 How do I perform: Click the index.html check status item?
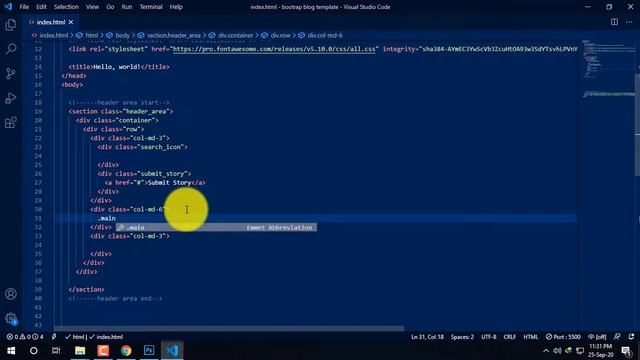[106, 337]
